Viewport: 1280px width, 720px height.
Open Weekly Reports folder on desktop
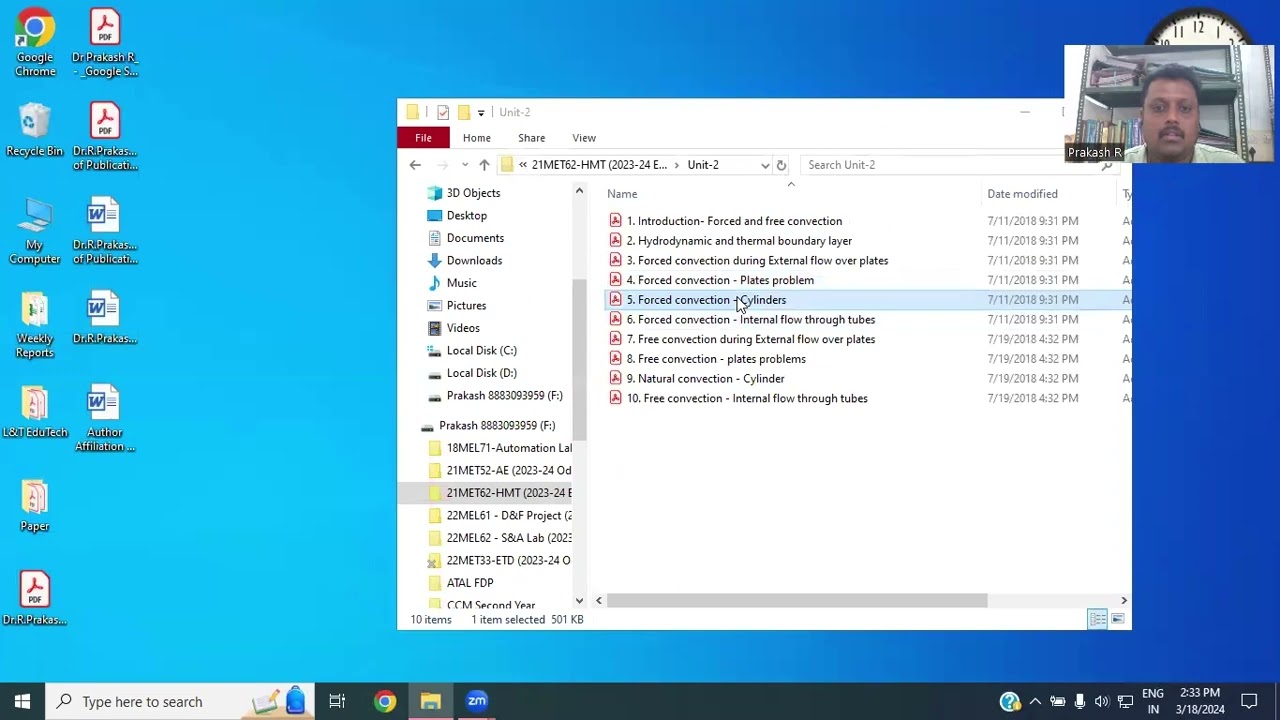coord(35,325)
